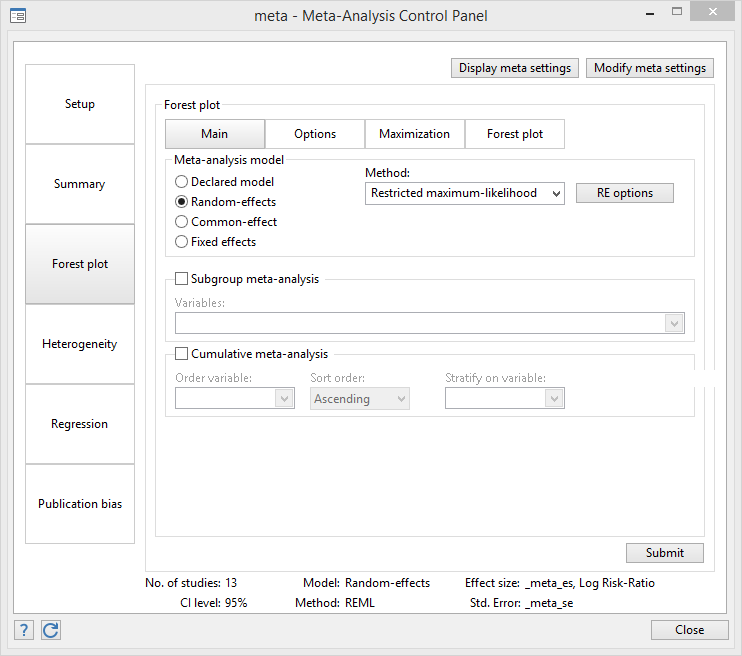Select the Declared model radio button
Screen dimensions: 742x656
(182, 182)
